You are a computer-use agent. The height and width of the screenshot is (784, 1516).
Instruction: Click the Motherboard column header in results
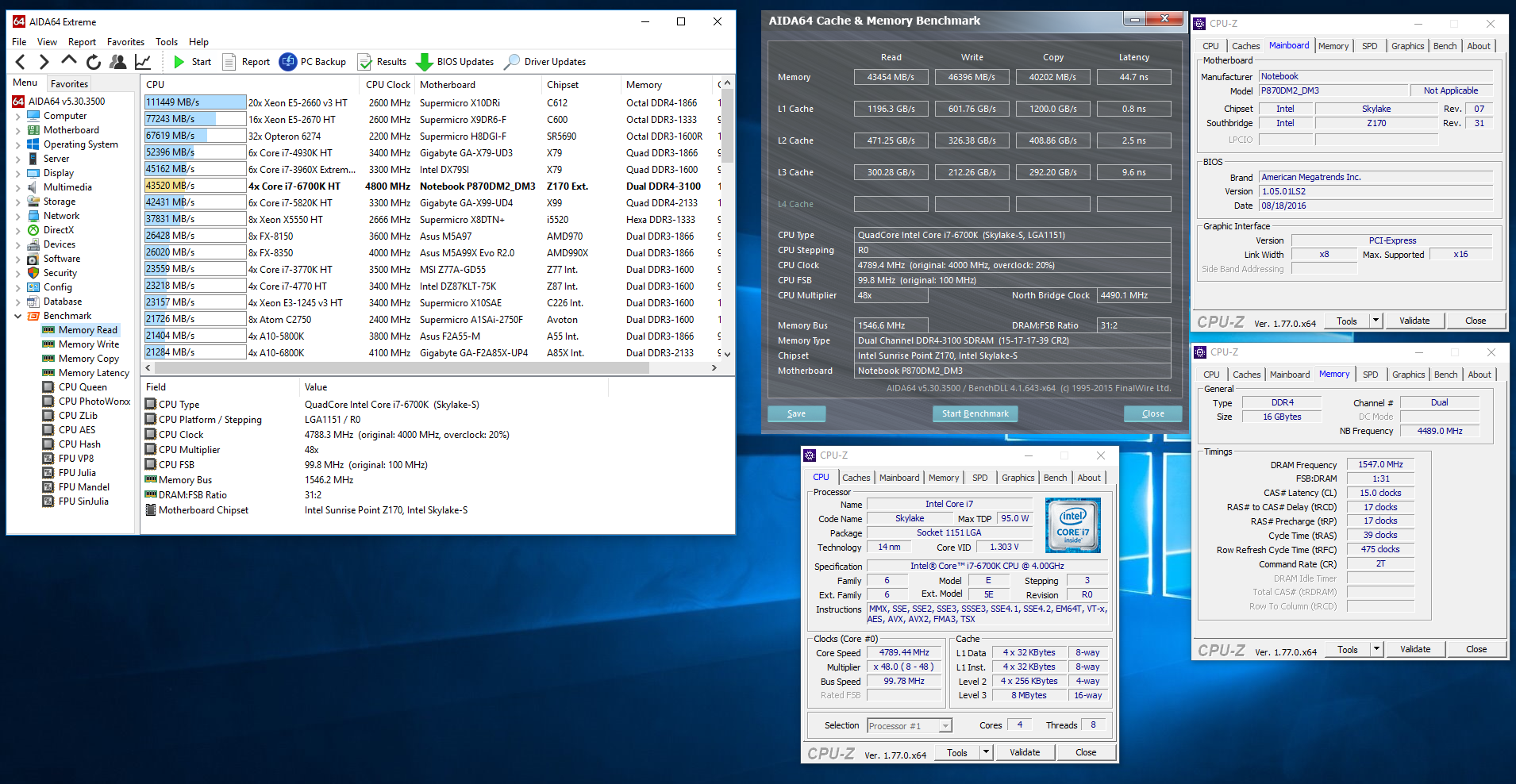[479, 85]
